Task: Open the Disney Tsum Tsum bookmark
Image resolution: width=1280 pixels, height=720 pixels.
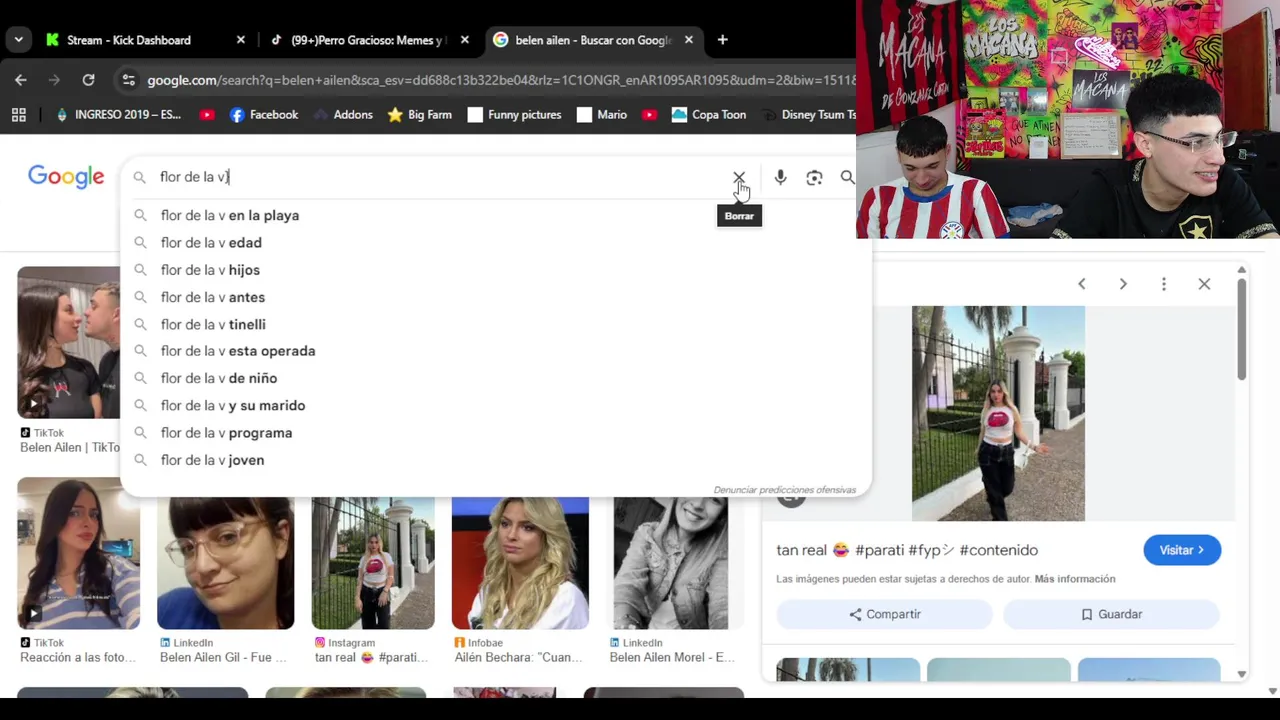Action: click(808, 115)
